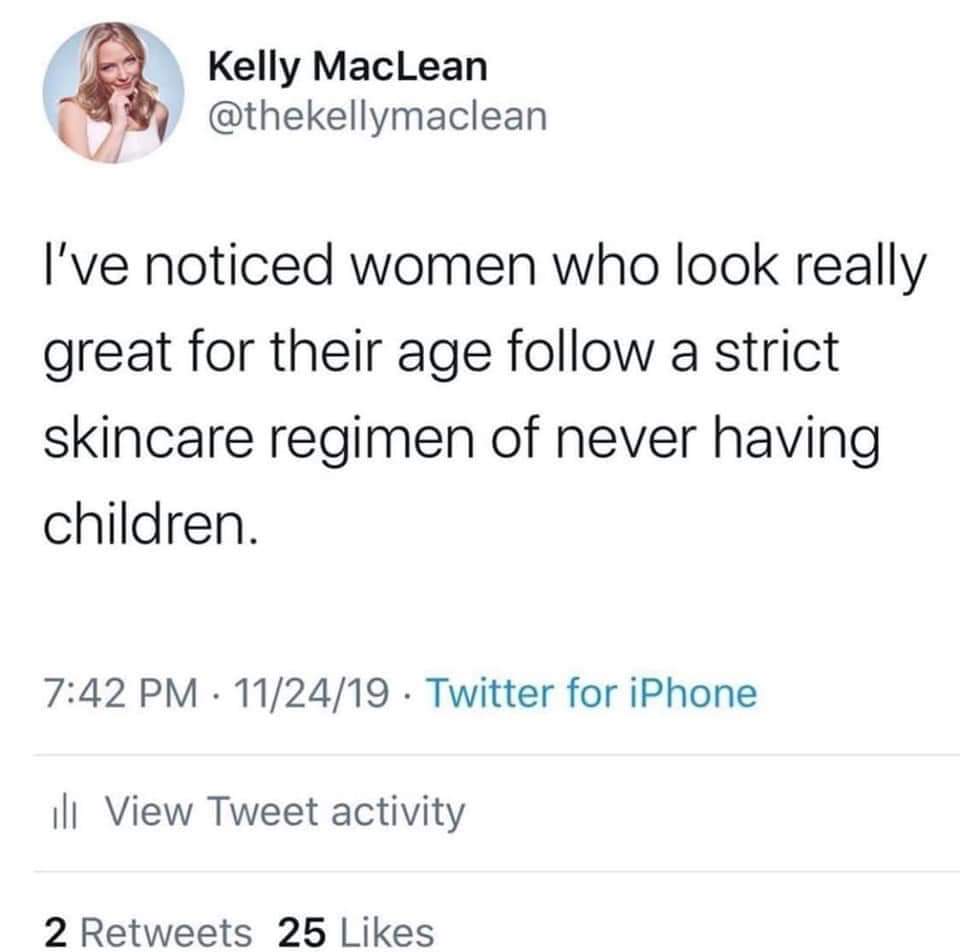Click the @thekellymaclean handle
Viewport: 960px width, 952px height.
[378, 117]
